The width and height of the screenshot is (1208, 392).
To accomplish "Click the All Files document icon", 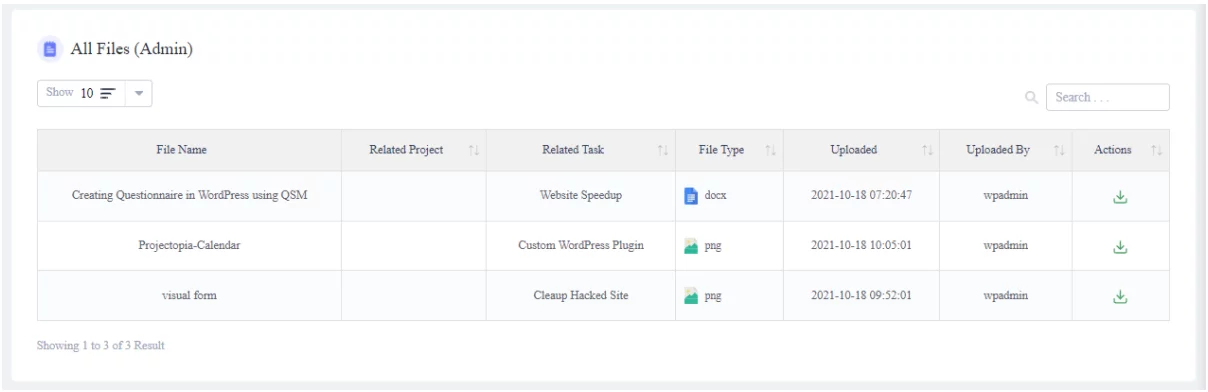I will point(49,48).
